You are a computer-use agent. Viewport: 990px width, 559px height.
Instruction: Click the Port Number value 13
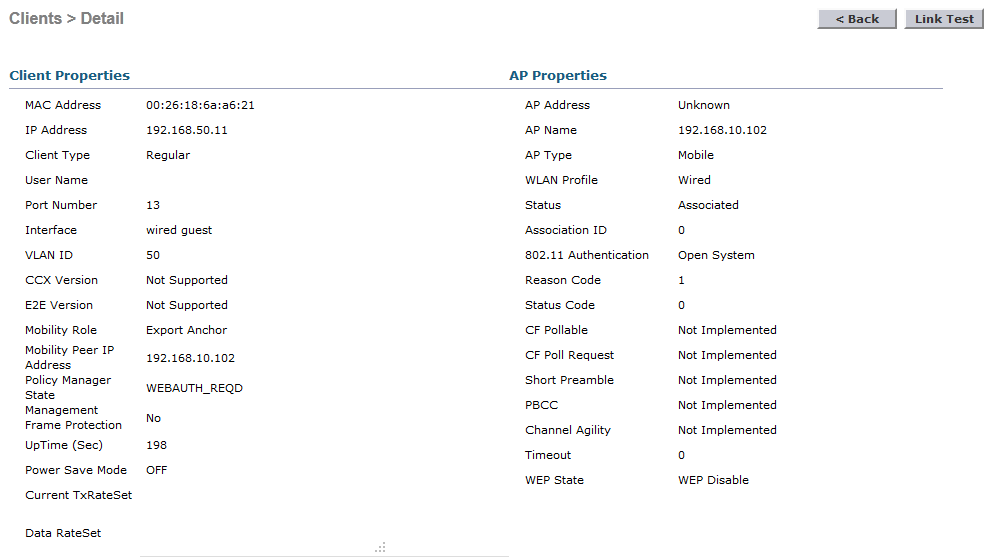point(153,205)
